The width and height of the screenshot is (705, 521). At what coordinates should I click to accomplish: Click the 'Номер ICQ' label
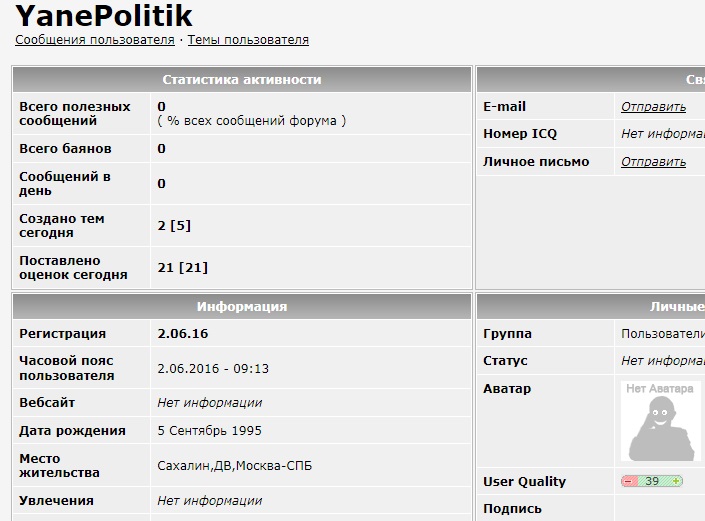point(520,134)
